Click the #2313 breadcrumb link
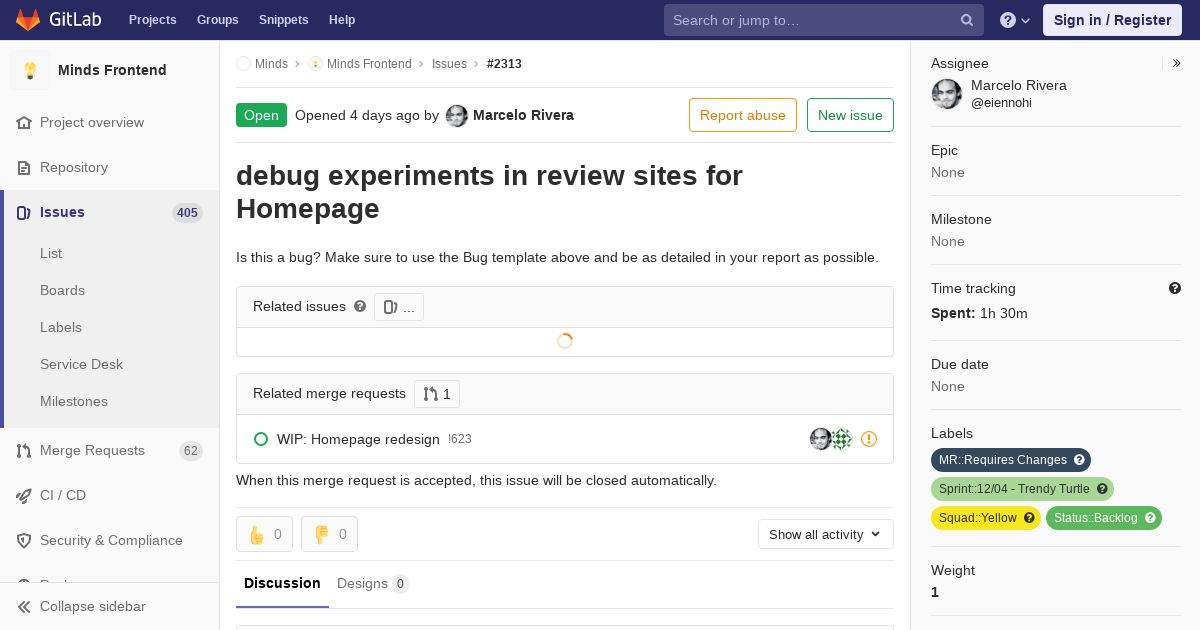The height and width of the screenshot is (630, 1200). 504,63
